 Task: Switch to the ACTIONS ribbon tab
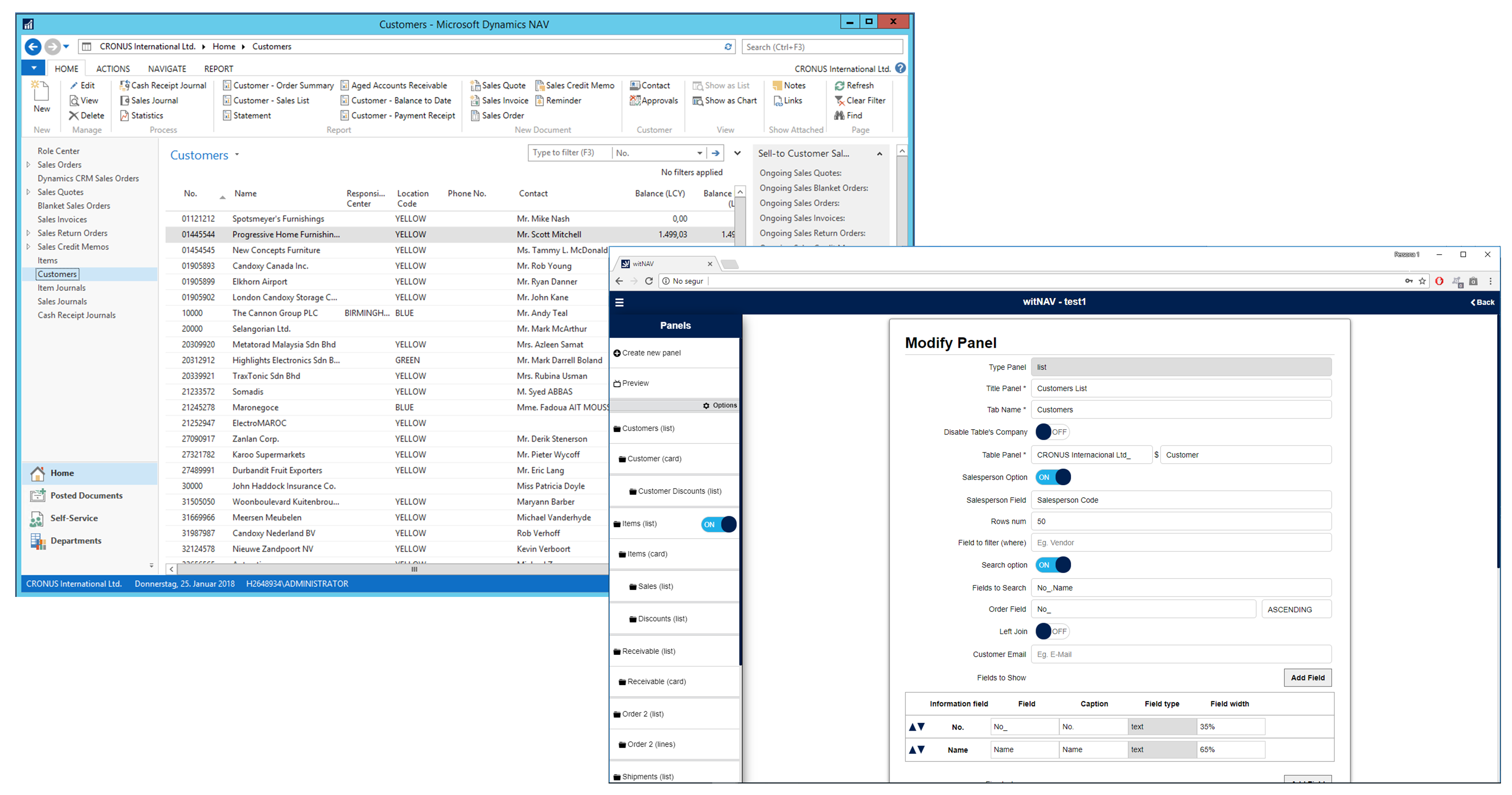(x=112, y=68)
